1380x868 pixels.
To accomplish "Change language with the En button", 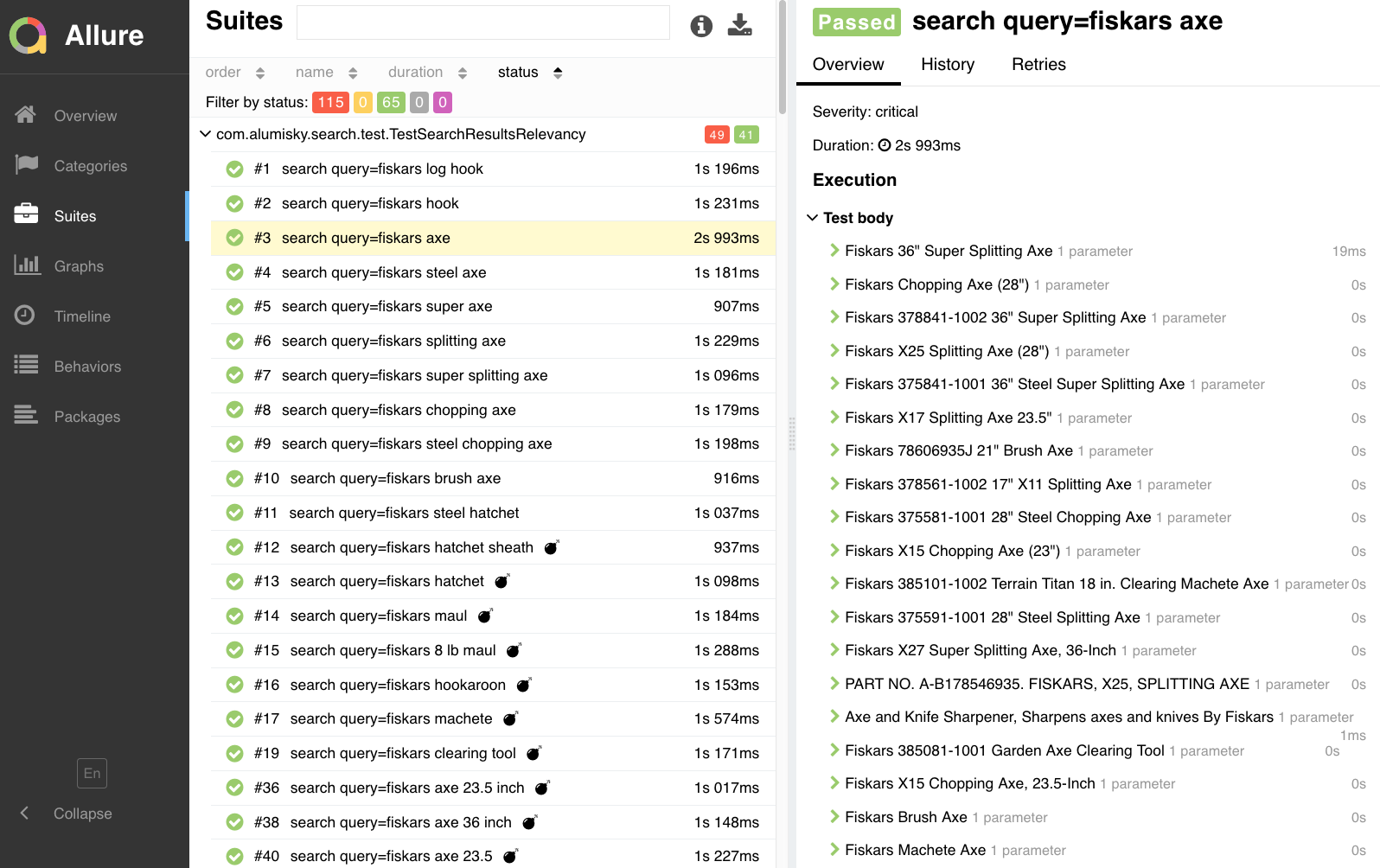I will click(x=93, y=773).
